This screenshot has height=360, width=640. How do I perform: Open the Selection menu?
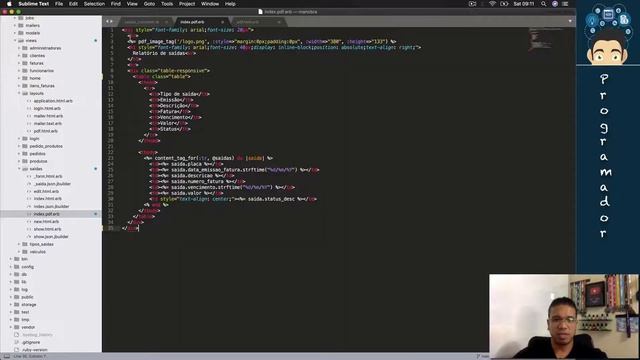tap(94, 4)
